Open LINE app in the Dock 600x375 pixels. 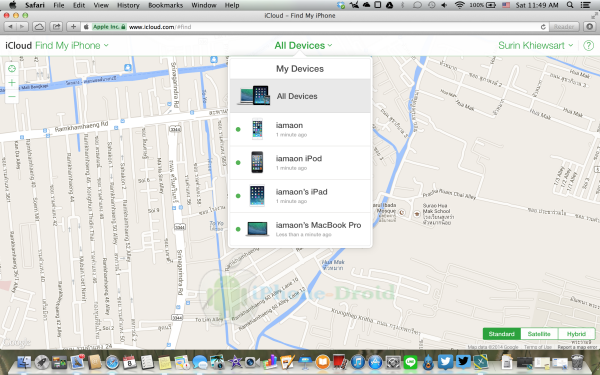point(411,362)
